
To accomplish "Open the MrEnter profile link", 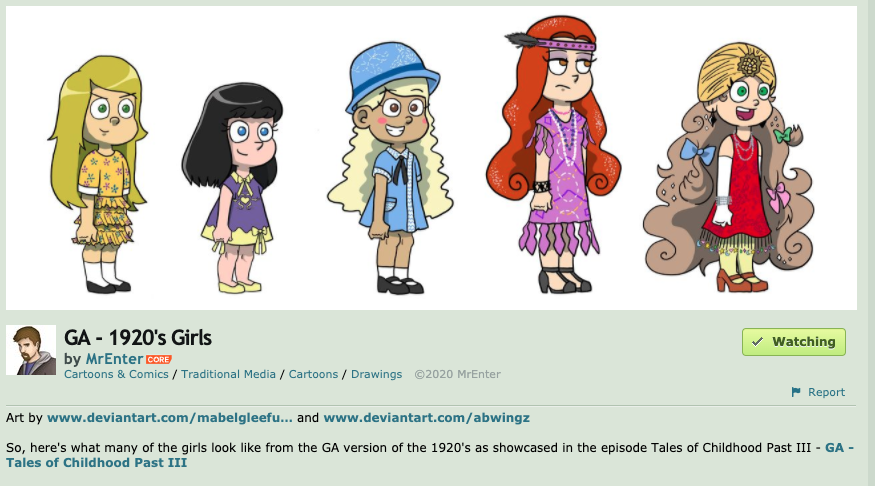I will 114,359.
